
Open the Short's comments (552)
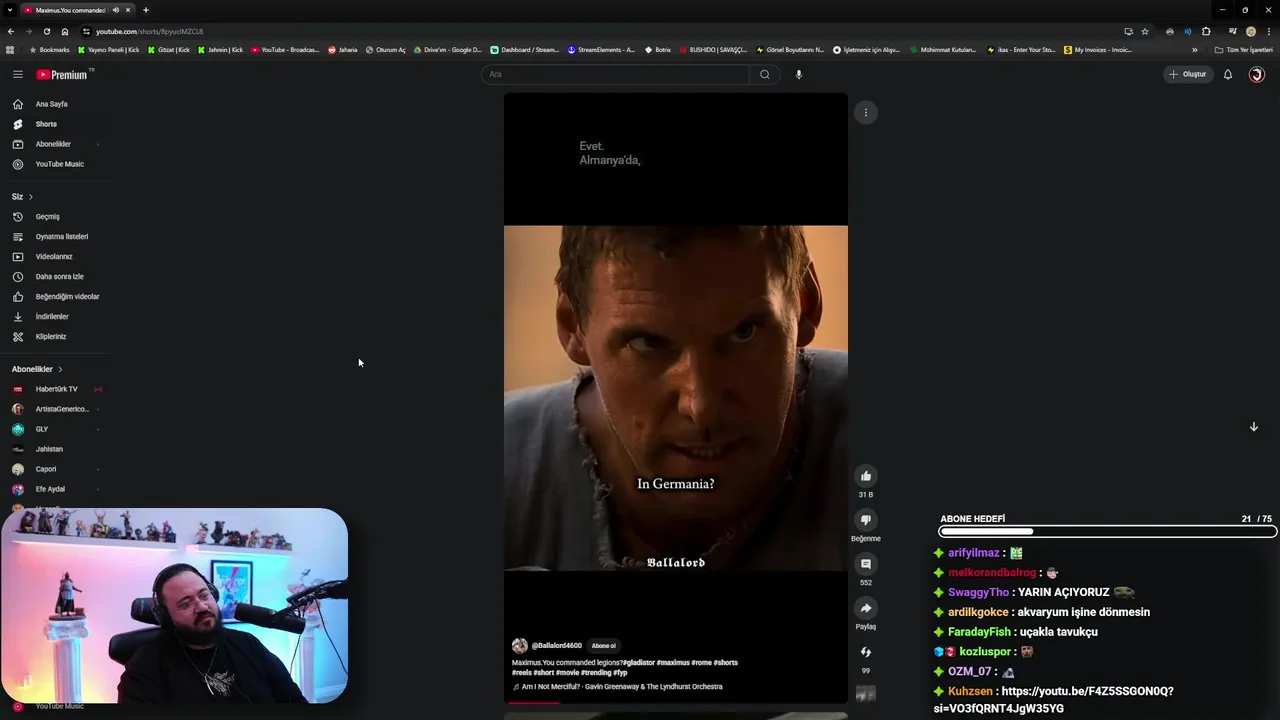866,564
